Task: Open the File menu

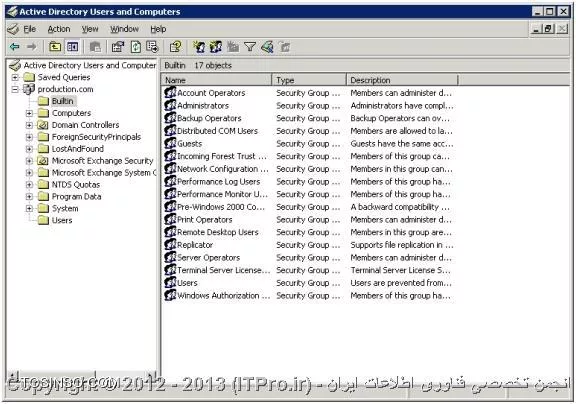Action: pos(30,29)
